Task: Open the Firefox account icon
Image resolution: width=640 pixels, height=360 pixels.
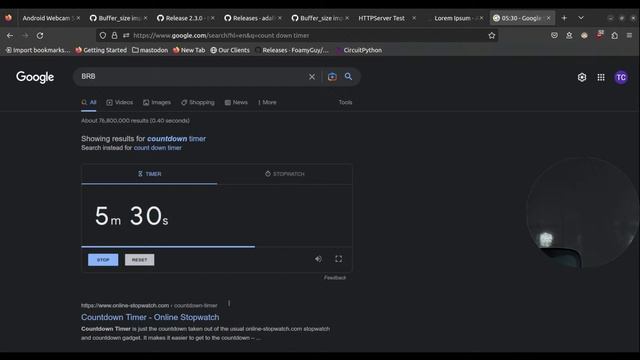Action: [569, 36]
